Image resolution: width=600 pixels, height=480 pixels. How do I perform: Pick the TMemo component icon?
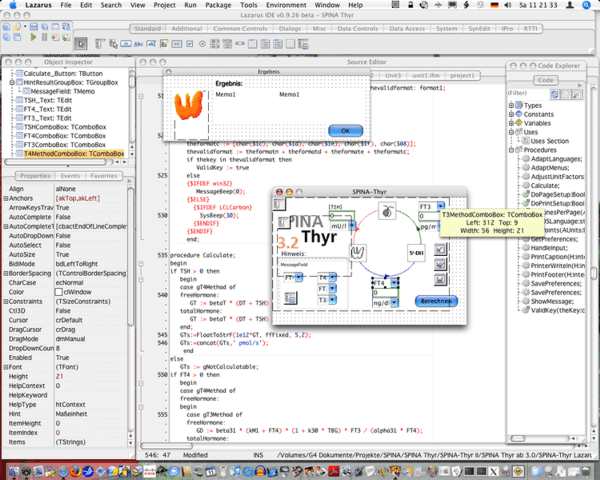(164, 44)
